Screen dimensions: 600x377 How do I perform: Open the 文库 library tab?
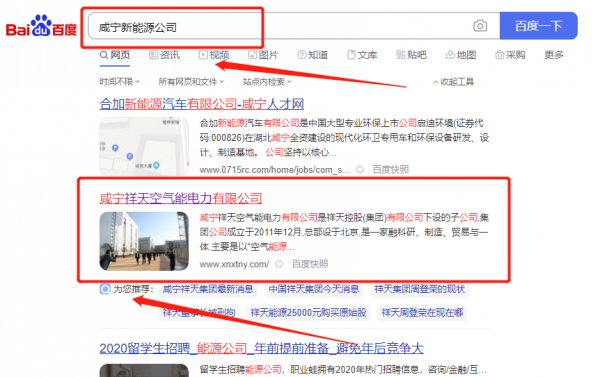pos(362,55)
